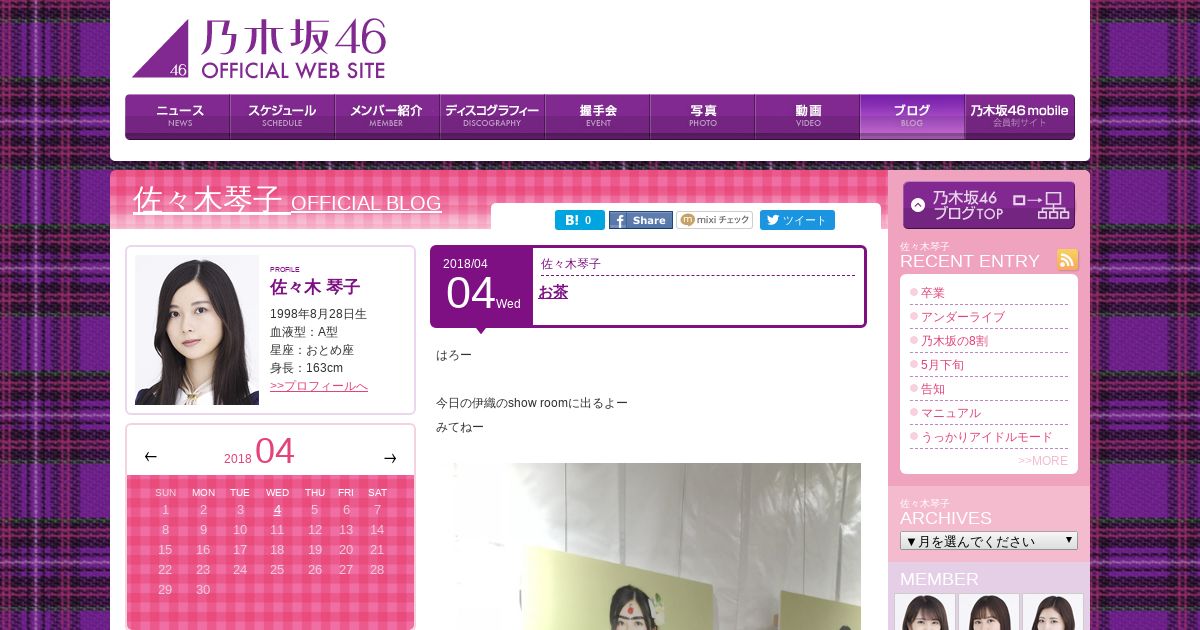
Task: Click the ARCHIVES heading
Action: (x=946, y=518)
